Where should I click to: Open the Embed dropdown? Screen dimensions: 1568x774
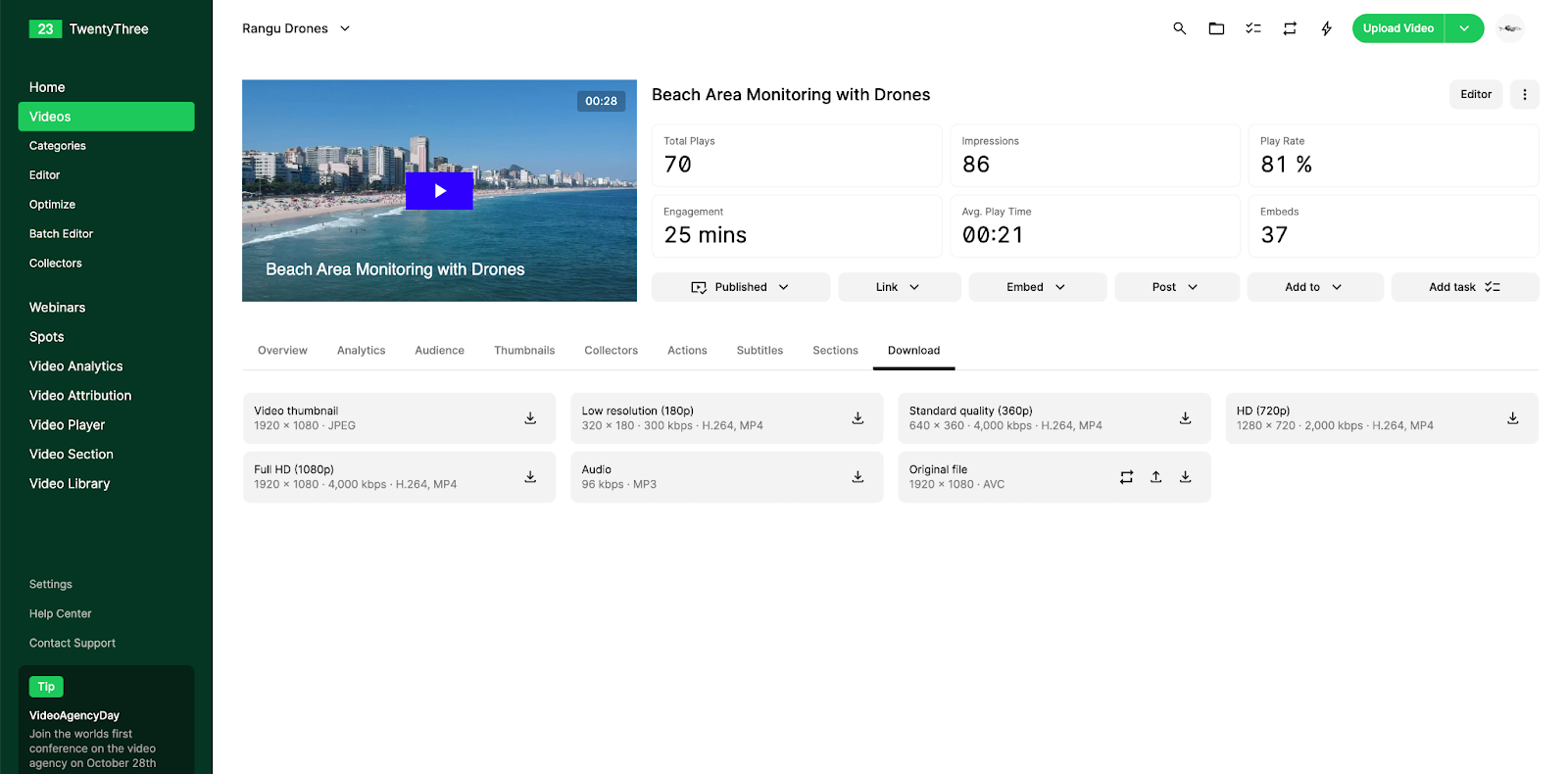coord(1038,287)
